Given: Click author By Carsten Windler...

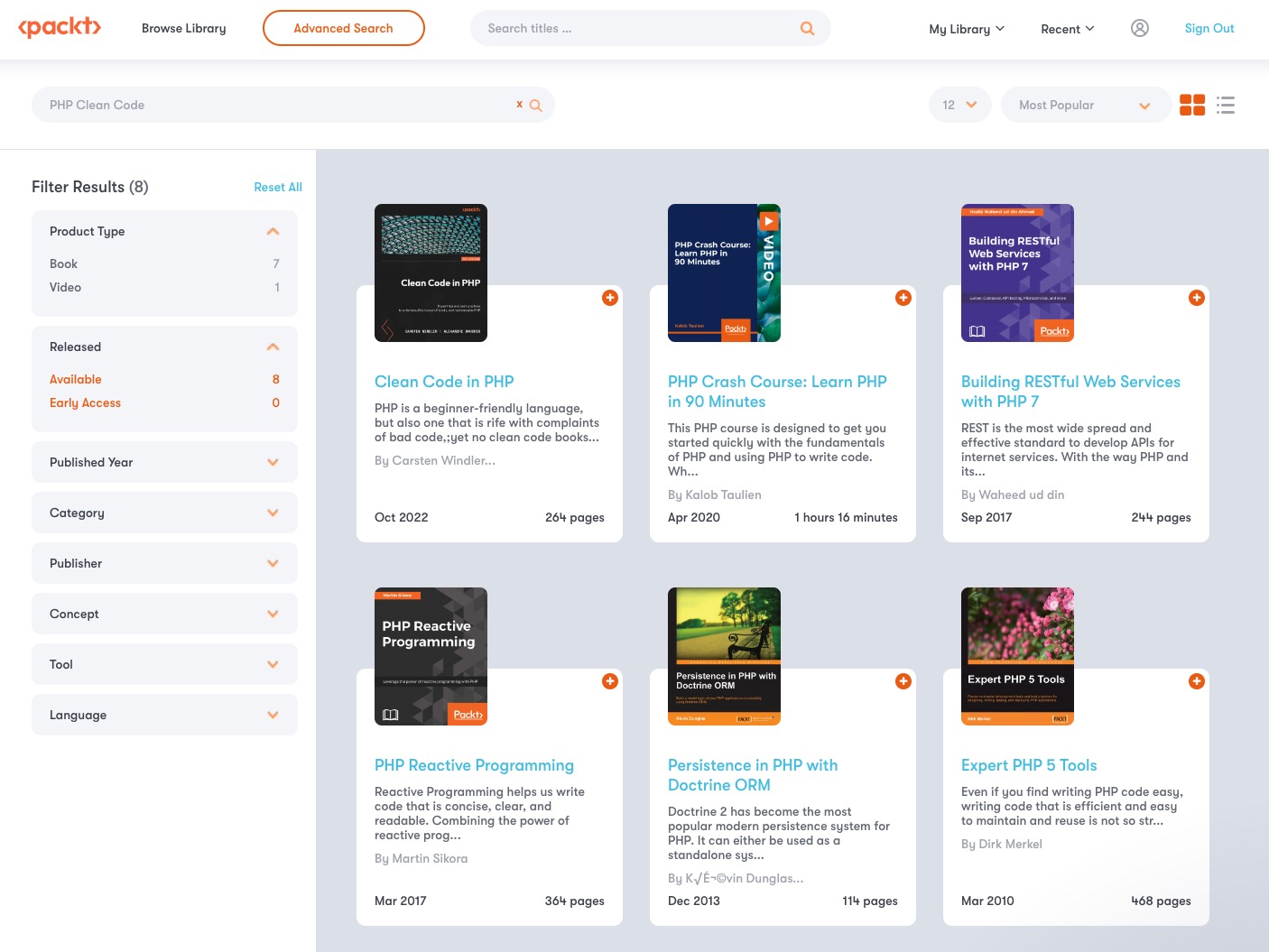Looking at the screenshot, I should [435, 461].
